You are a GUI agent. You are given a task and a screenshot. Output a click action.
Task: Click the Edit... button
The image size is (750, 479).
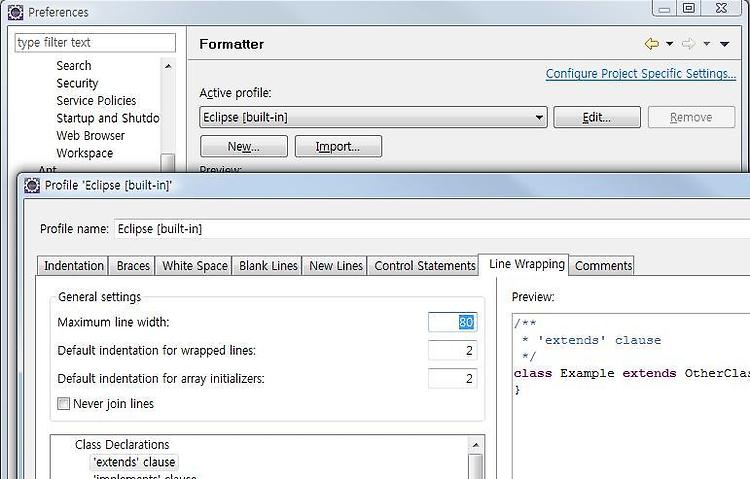point(596,117)
